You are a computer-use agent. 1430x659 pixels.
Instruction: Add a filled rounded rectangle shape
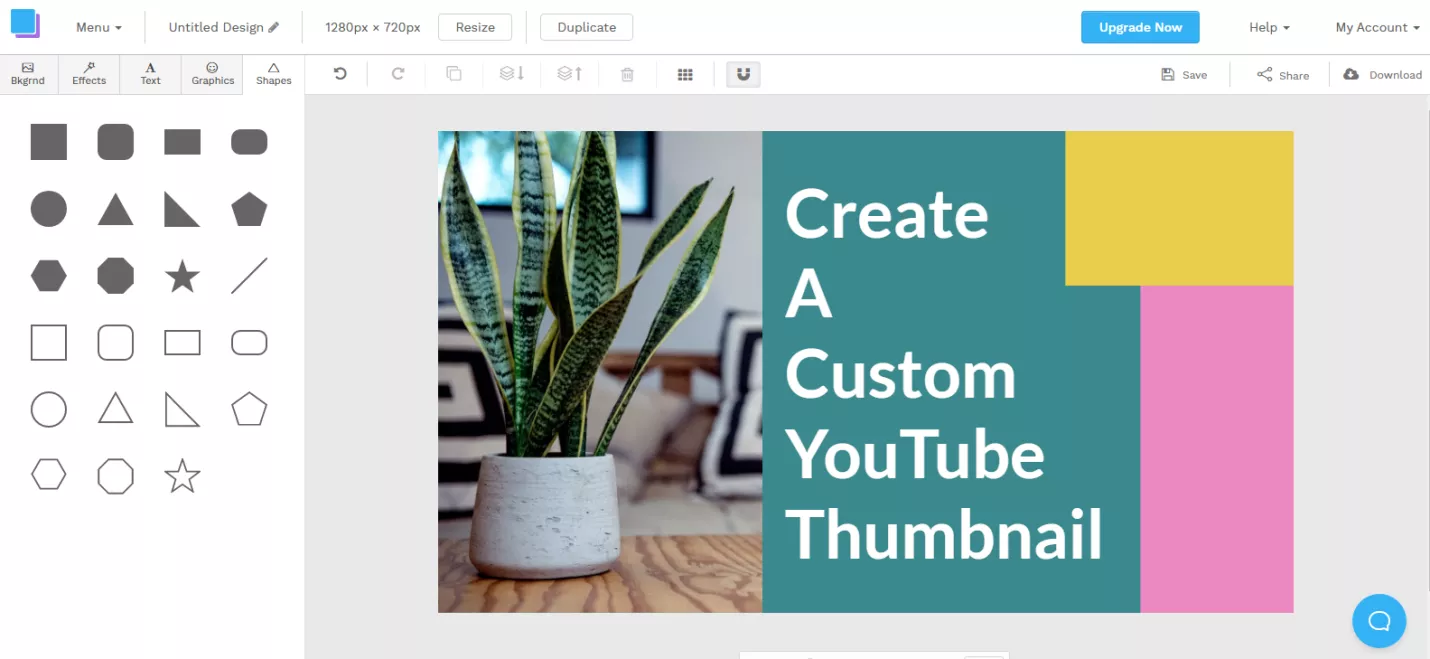click(249, 142)
